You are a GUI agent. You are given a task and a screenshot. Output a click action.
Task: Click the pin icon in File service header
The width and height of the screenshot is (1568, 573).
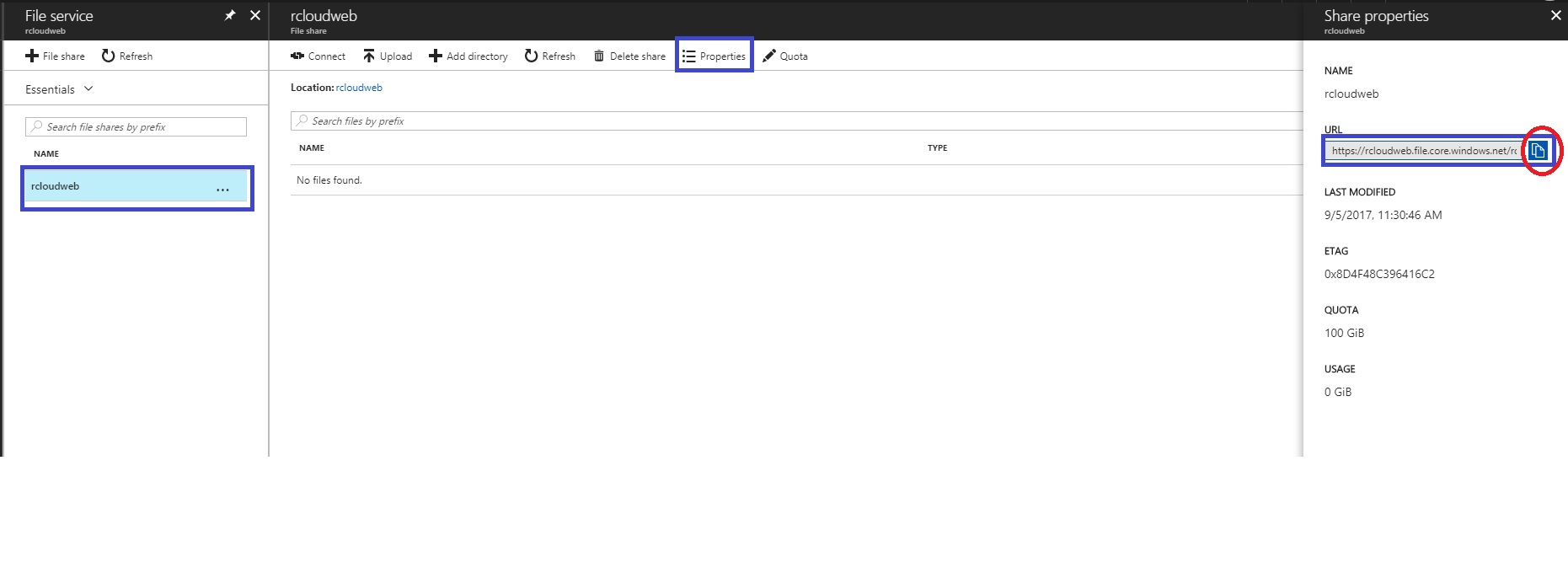coord(230,15)
